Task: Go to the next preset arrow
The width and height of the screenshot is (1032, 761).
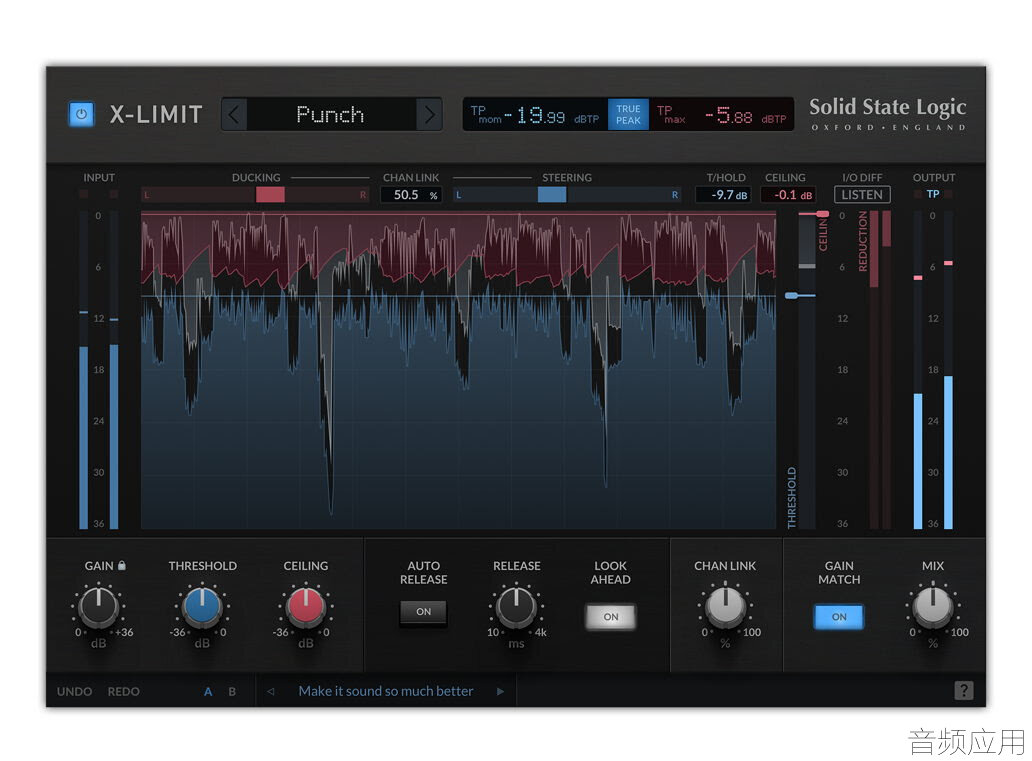Action: click(x=429, y=115)
